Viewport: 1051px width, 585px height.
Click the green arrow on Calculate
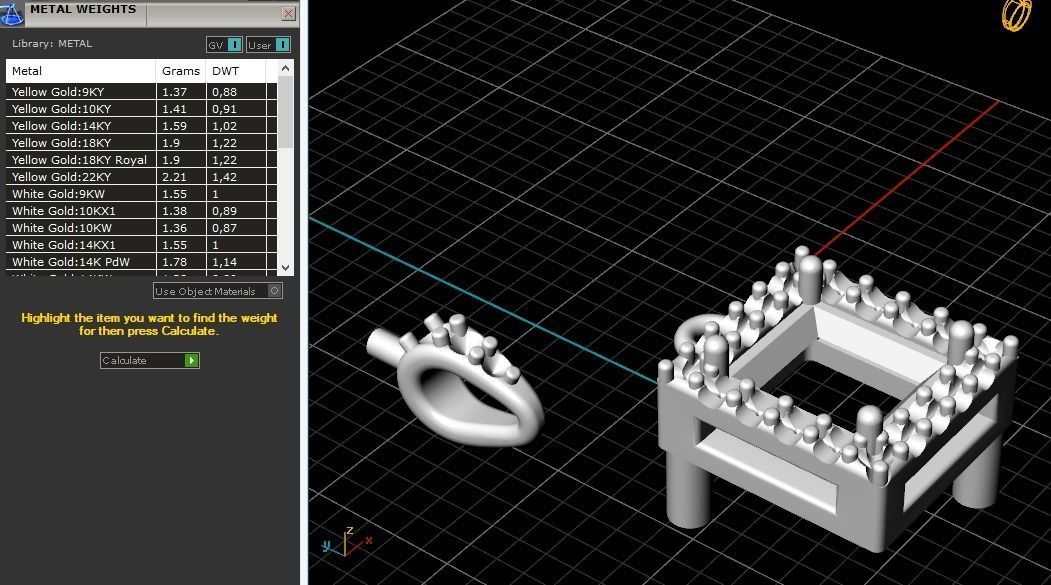click(191, 361)
